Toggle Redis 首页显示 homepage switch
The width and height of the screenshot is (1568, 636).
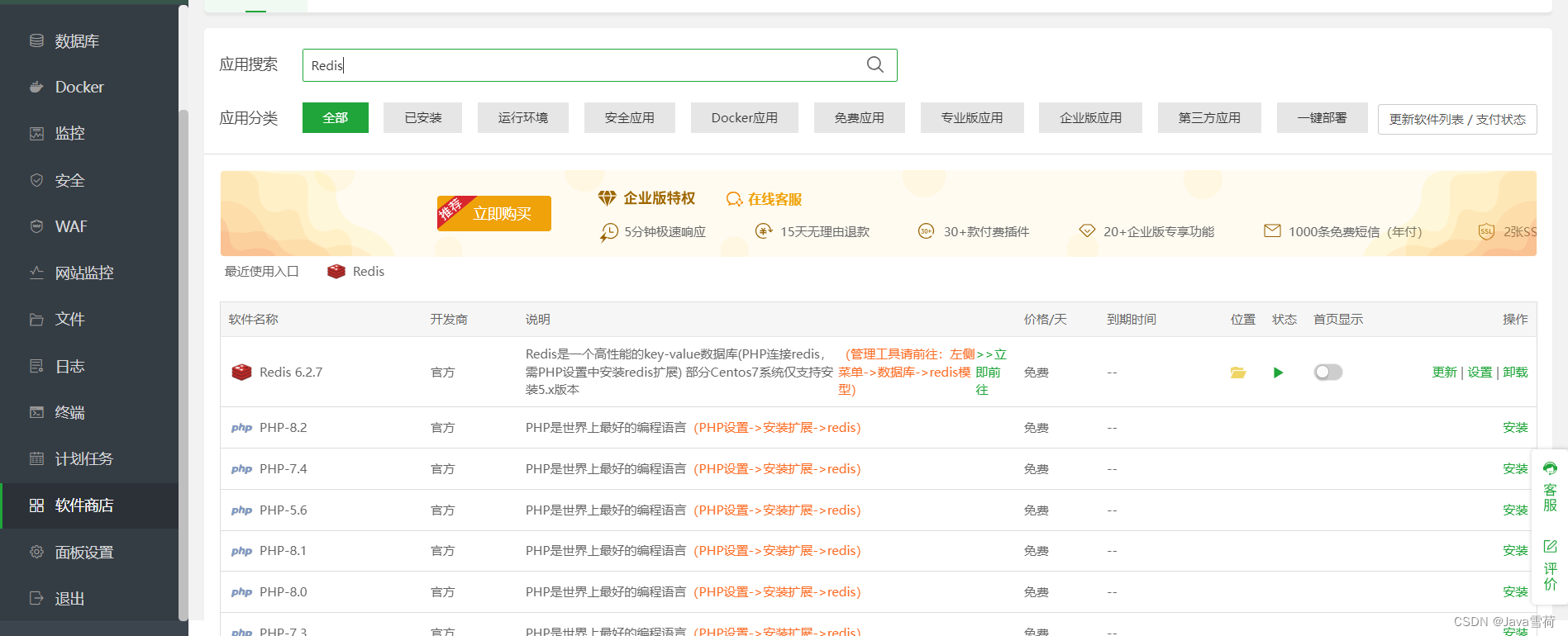1328,373
